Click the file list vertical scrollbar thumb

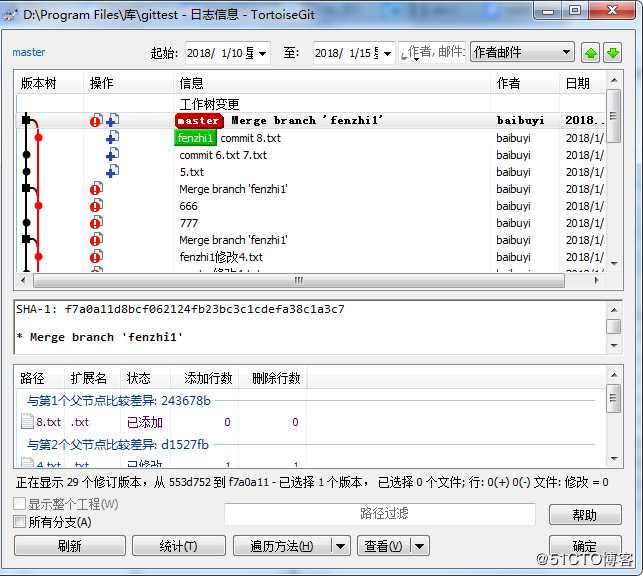(613, 398)
